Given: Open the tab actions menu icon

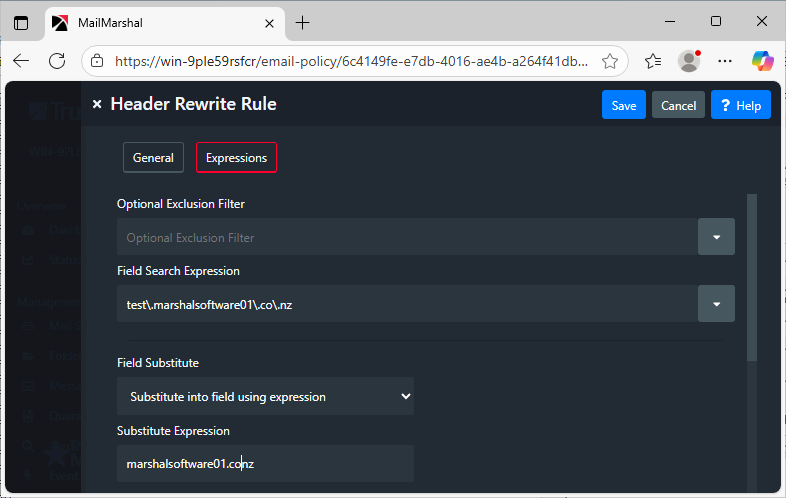Looking at the screenshot, I should [21, 22].
